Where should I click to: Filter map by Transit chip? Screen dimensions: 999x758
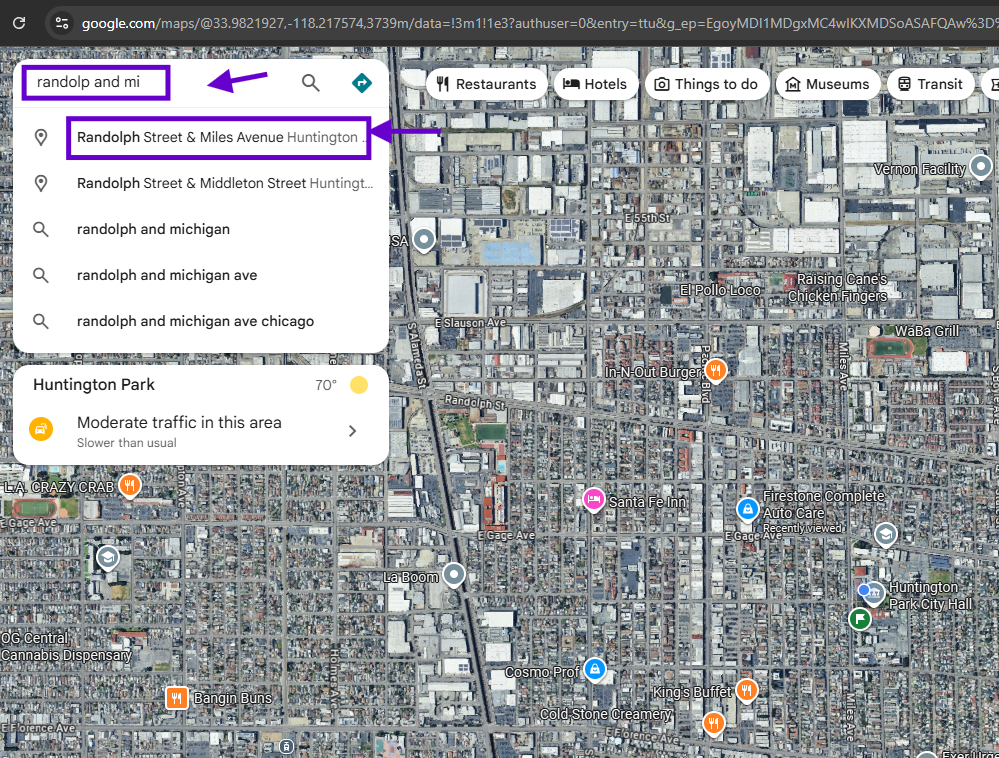(930, 84)
